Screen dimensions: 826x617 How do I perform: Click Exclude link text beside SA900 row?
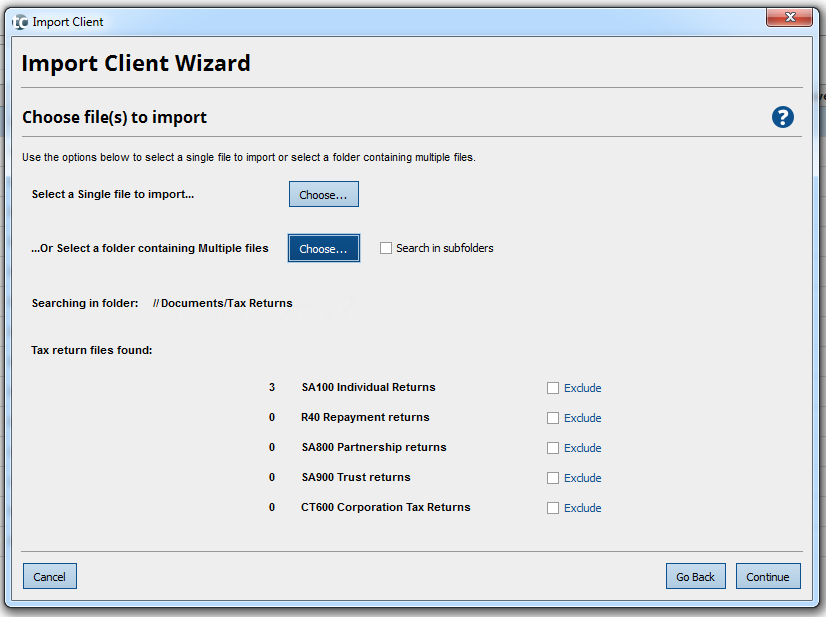click(583, 478)
